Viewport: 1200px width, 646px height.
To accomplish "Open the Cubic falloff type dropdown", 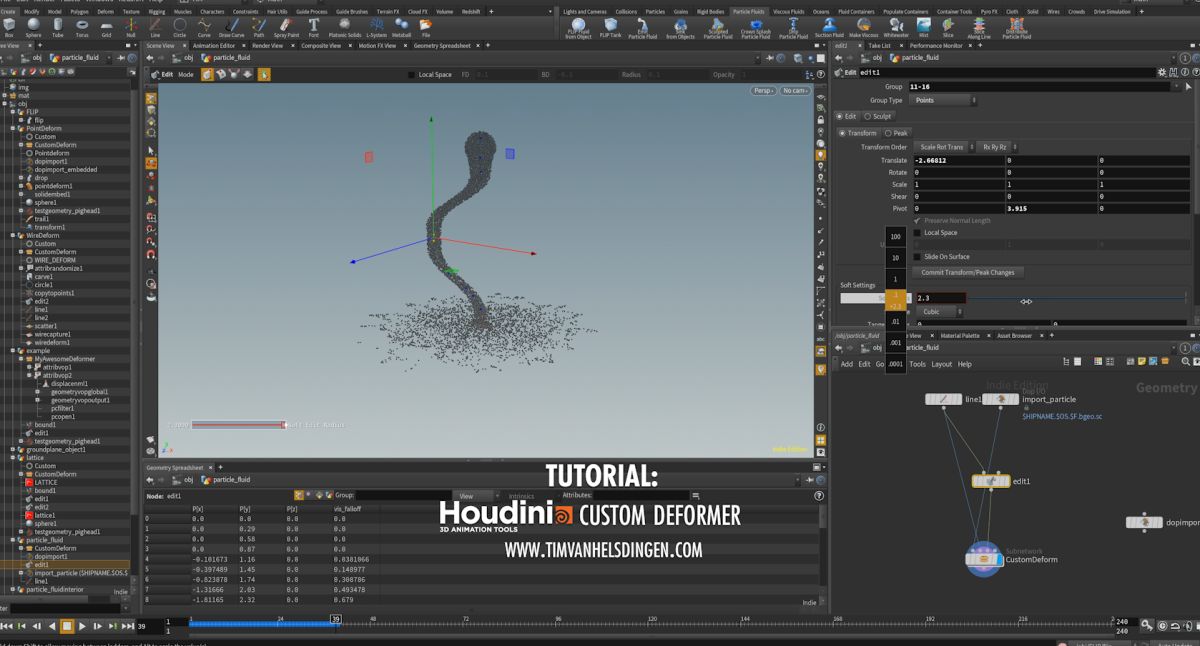I will tap(938, 312).
